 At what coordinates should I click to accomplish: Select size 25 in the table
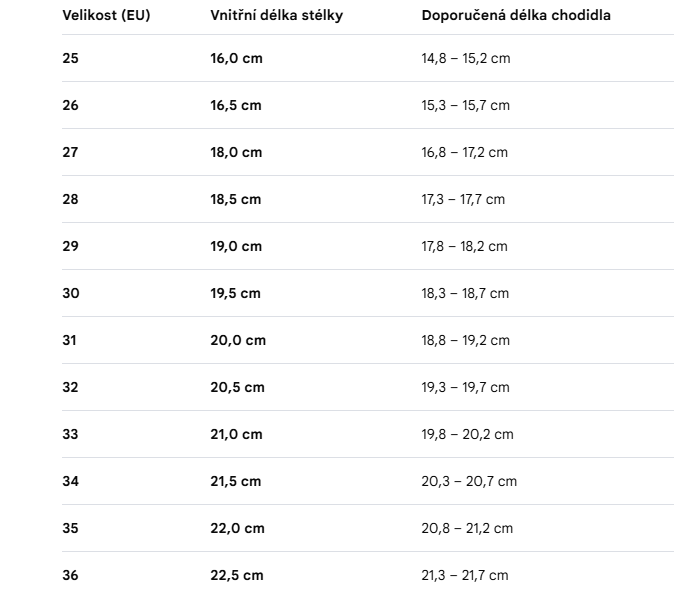tap(70, 58)
